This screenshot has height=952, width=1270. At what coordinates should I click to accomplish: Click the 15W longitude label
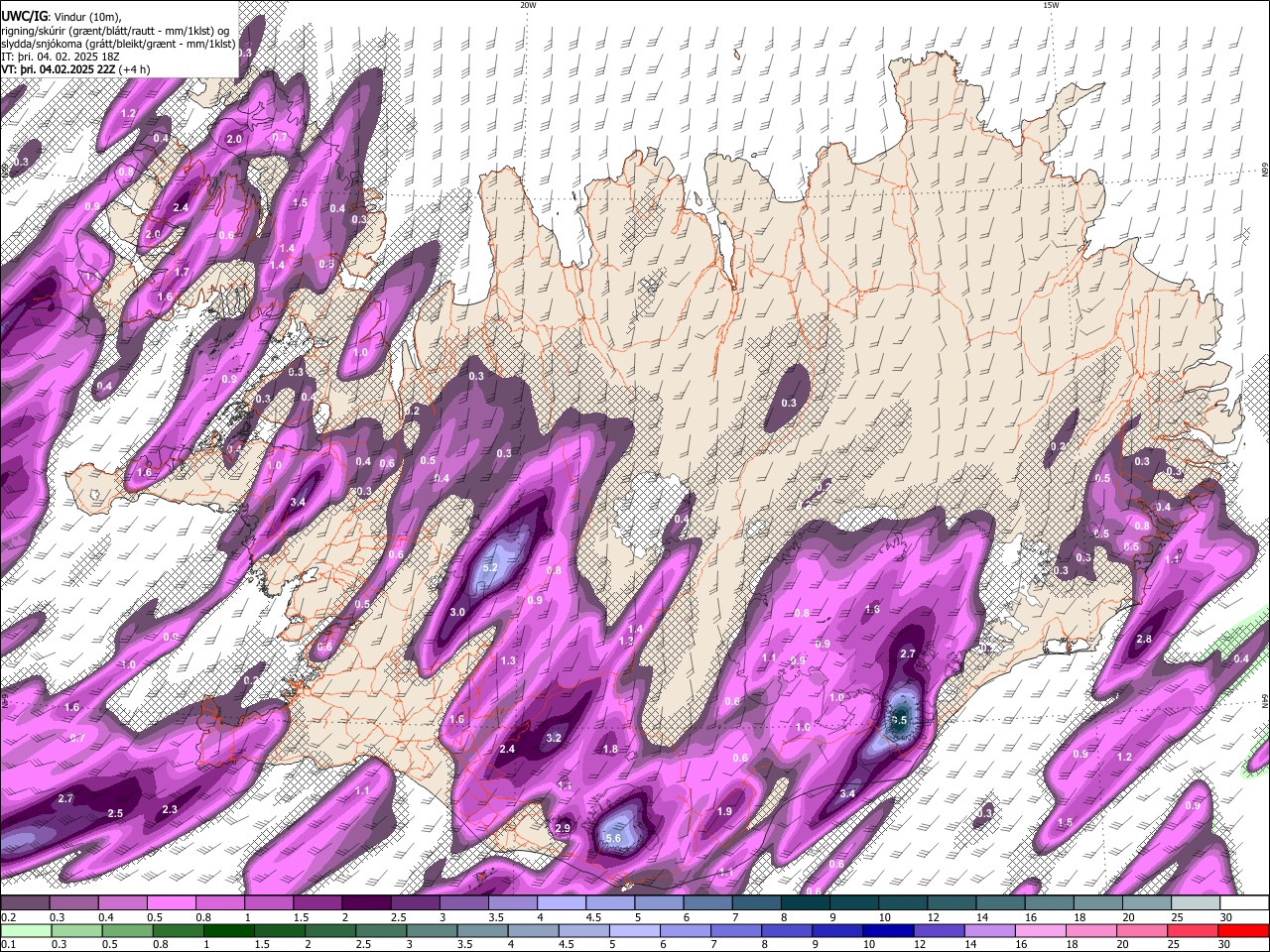click(1051, 5)
